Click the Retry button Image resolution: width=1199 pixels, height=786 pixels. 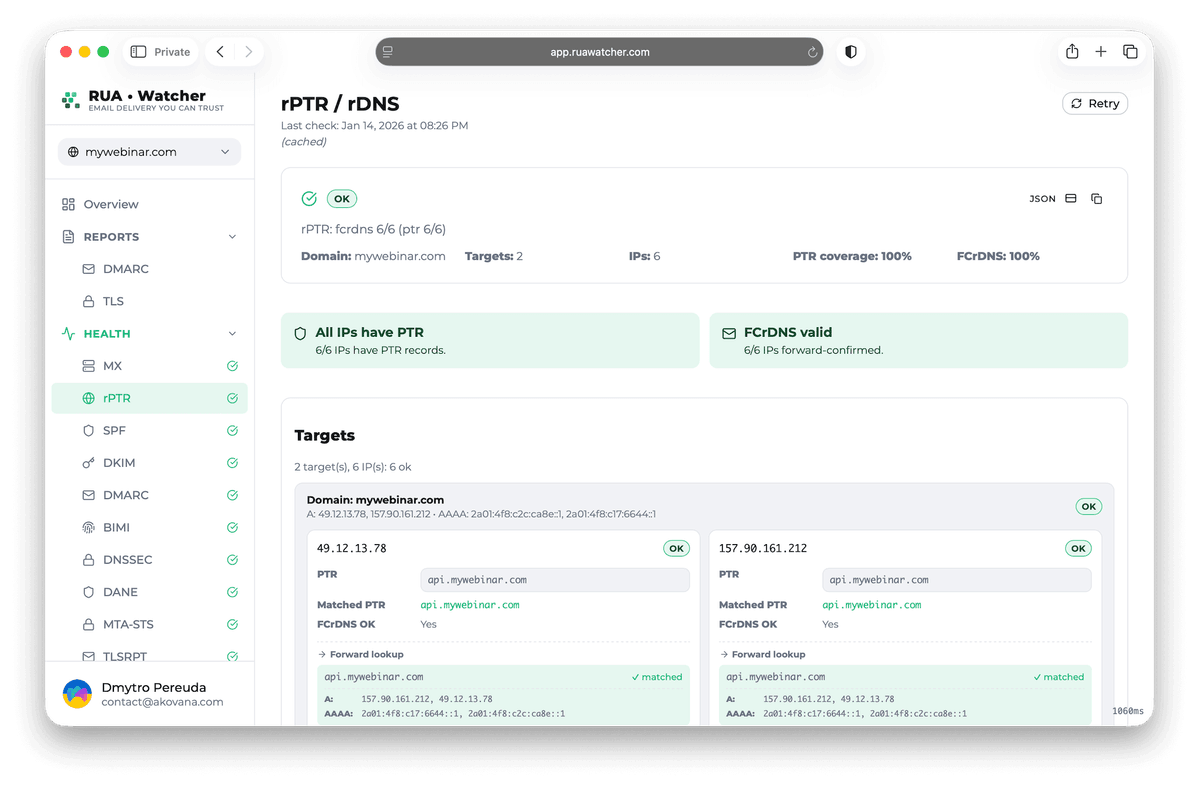[x=1094, y=104]
